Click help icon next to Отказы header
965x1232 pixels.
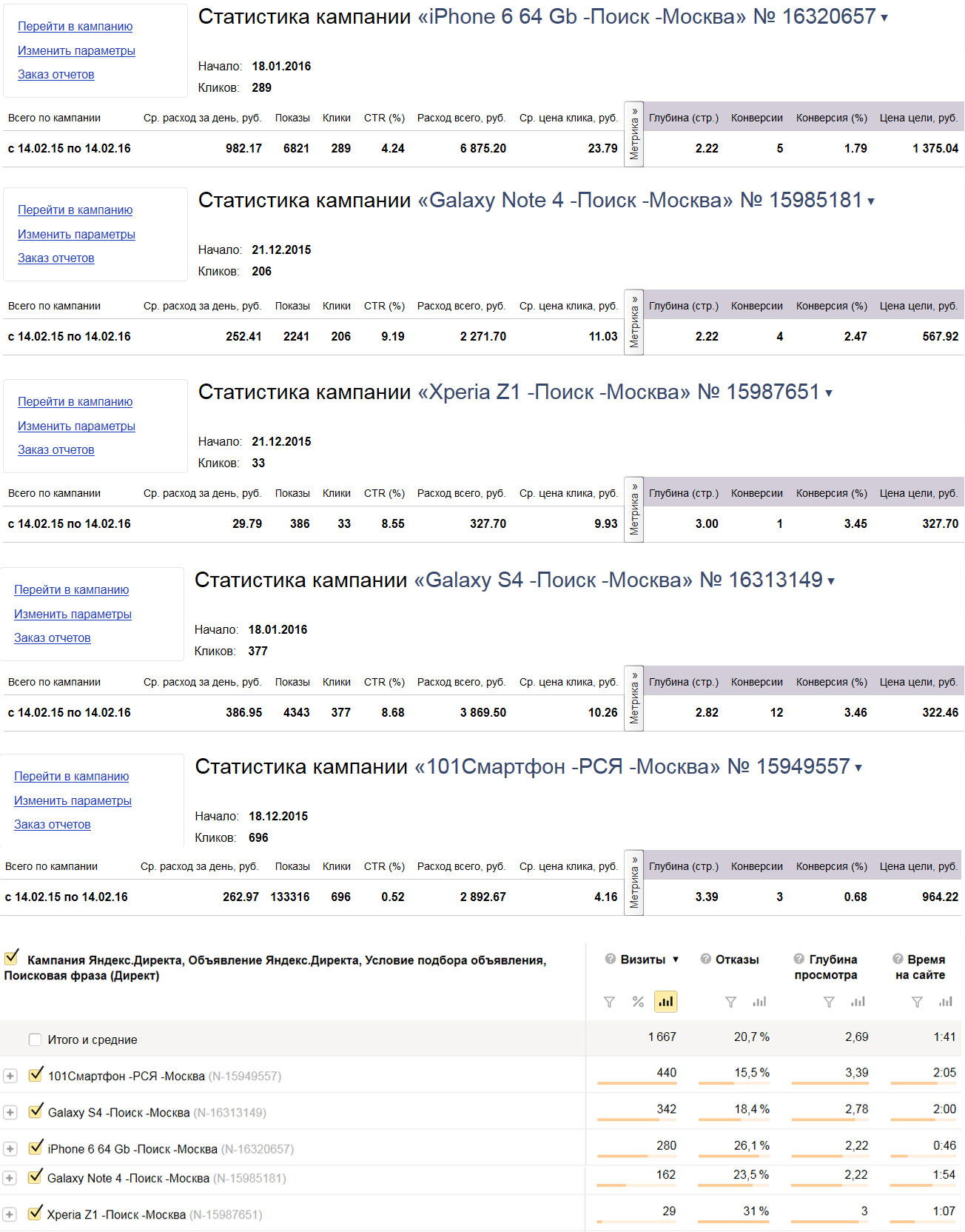click(705, 959)
